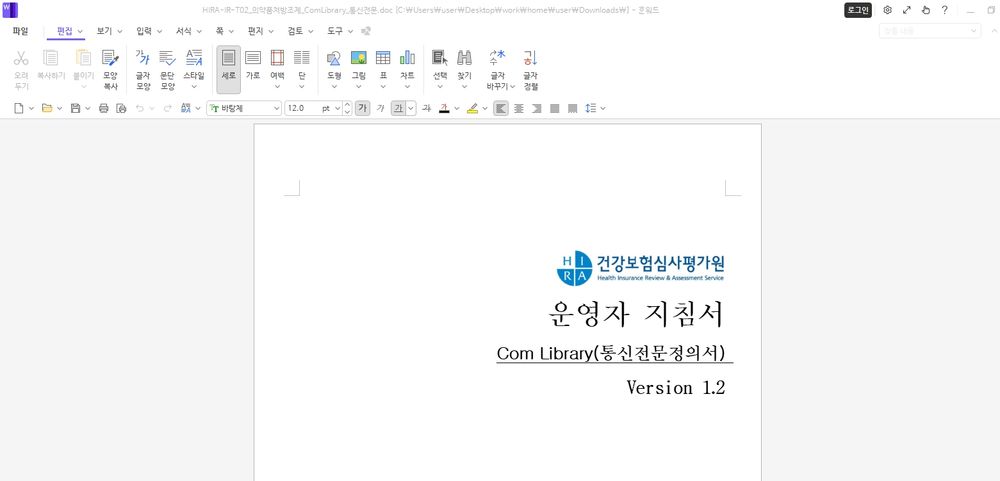1000x481 pixels.
Task: Click the 로그인 login button
Action: [858, 10]
